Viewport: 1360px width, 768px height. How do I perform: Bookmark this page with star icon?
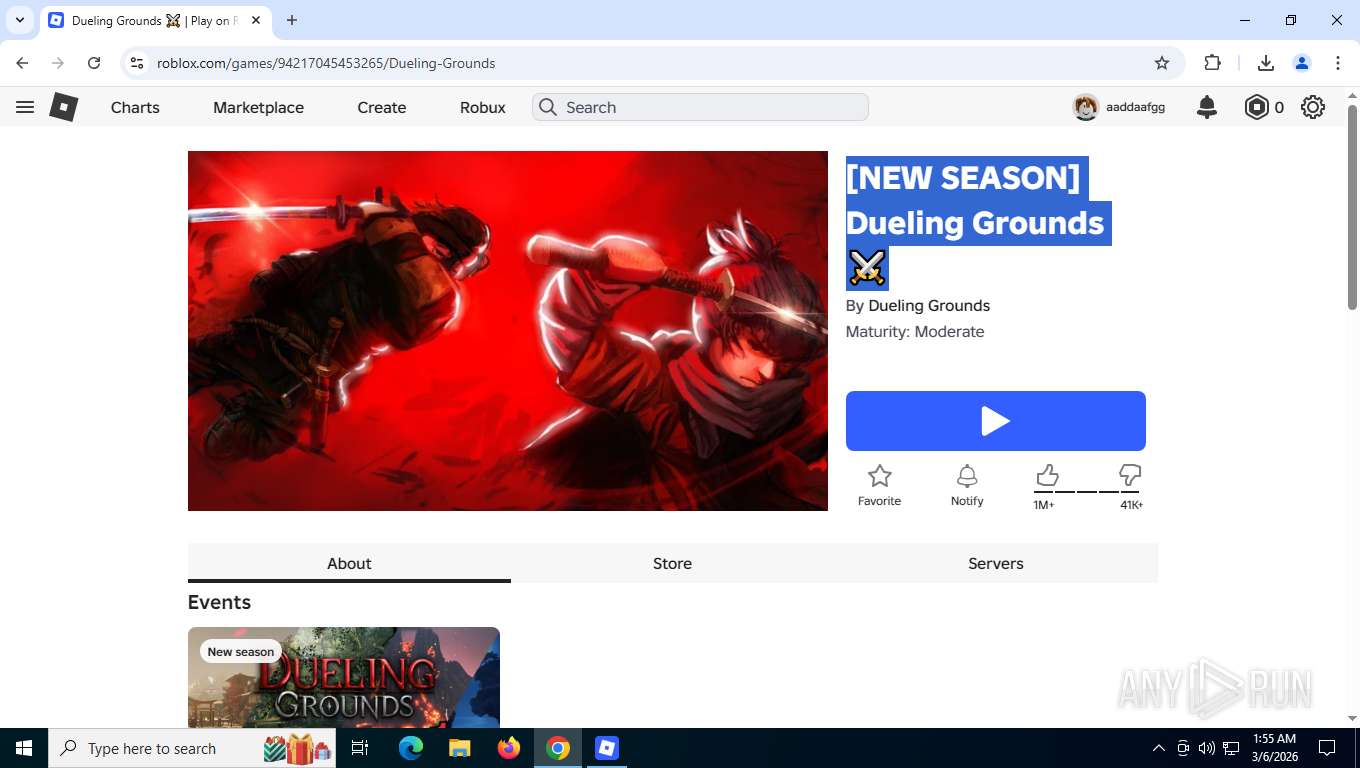1162,63
